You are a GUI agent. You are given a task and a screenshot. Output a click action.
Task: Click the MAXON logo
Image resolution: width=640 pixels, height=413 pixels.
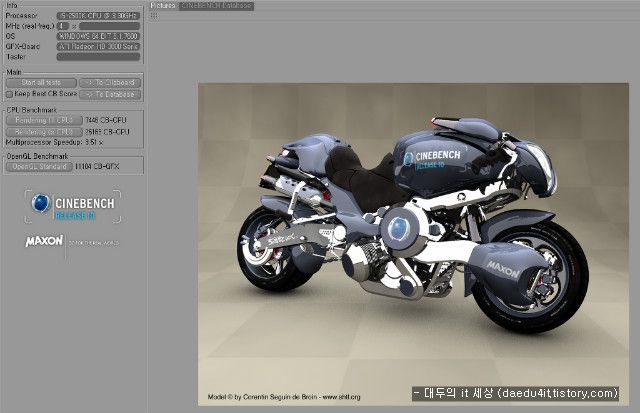pyautogui.click(x=44, y=241)
